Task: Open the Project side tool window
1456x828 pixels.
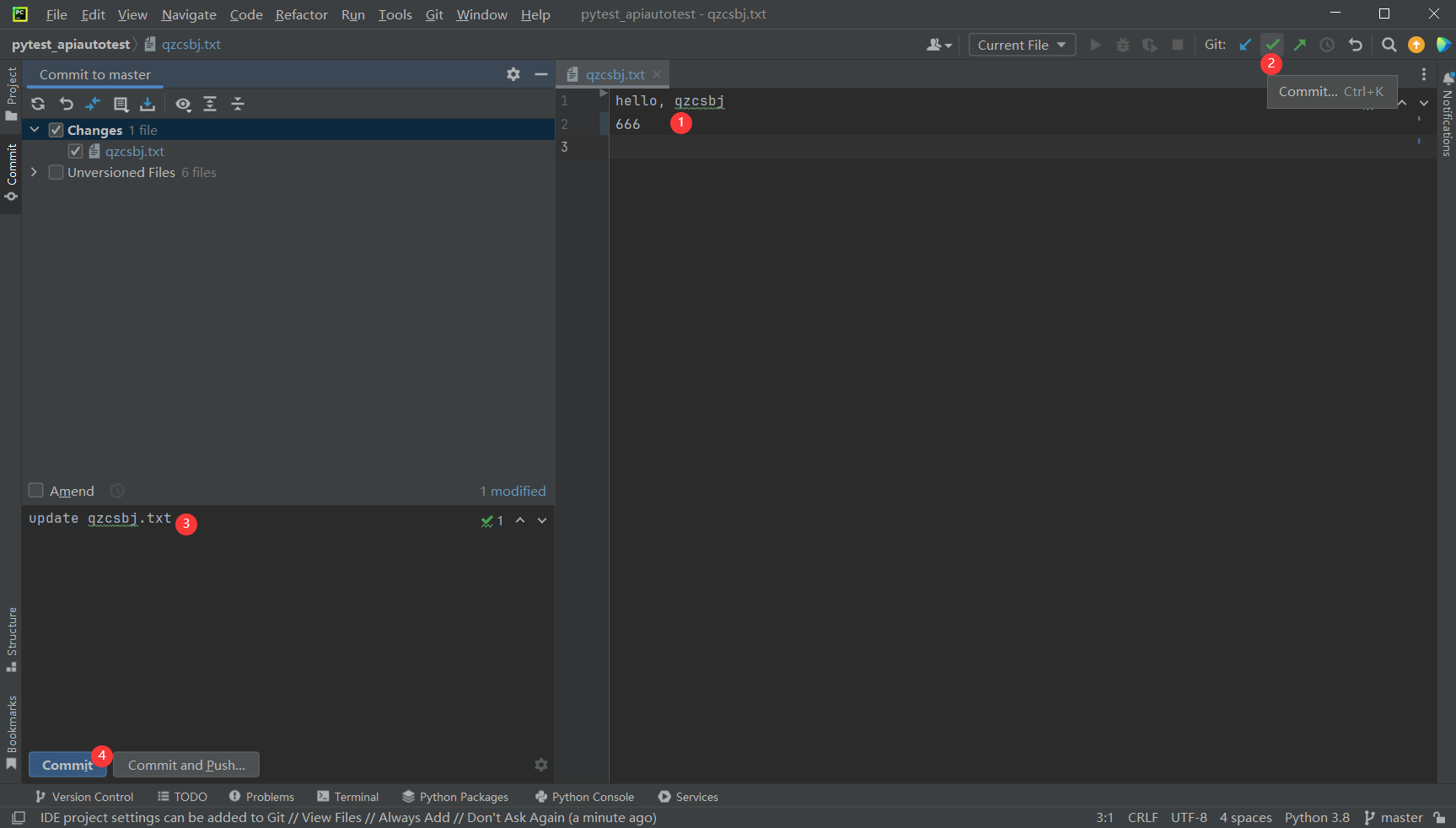Action: point(11,94)
